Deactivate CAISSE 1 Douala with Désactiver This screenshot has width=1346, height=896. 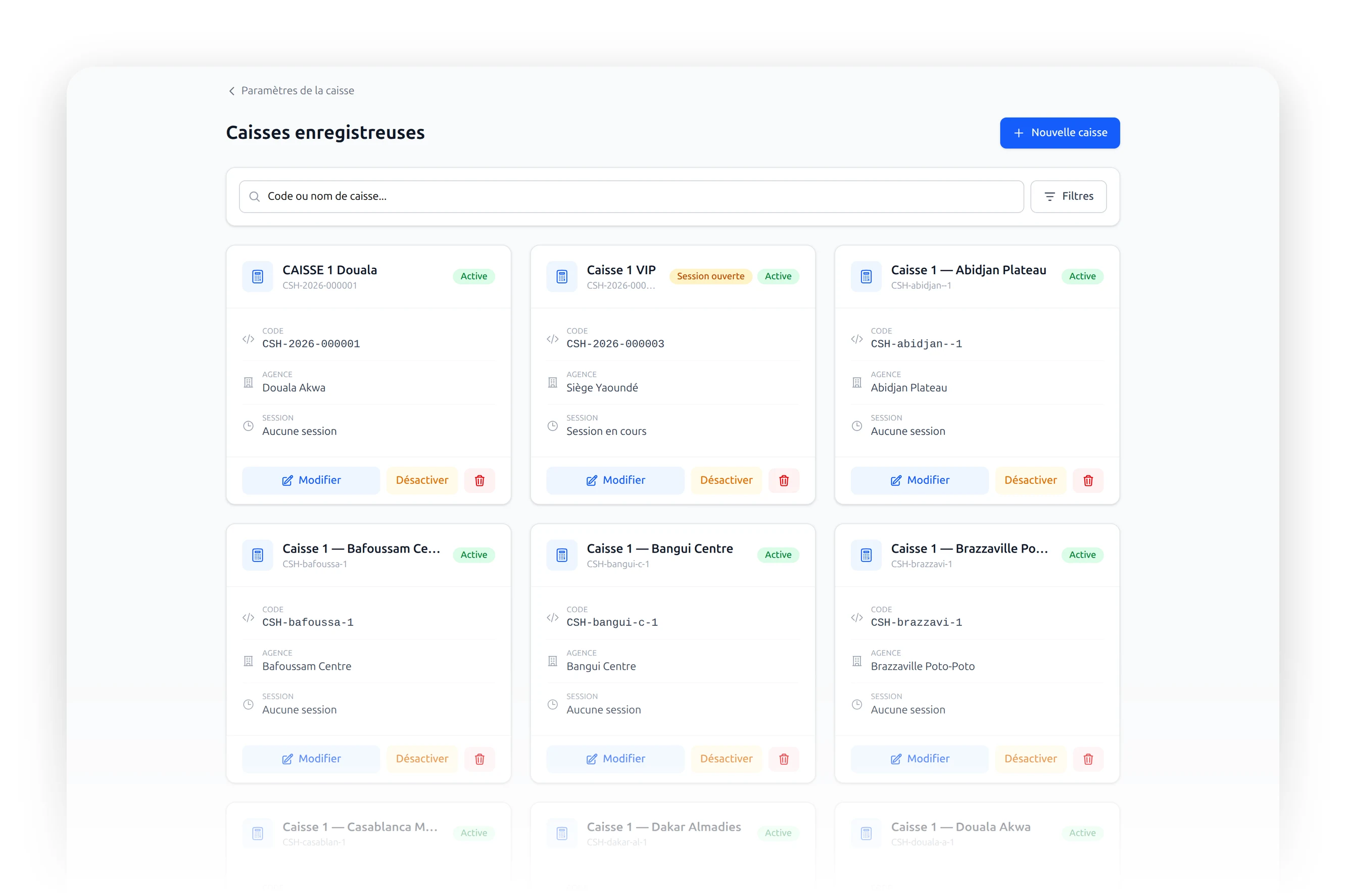pyautogui.click(x=422, y=480)
